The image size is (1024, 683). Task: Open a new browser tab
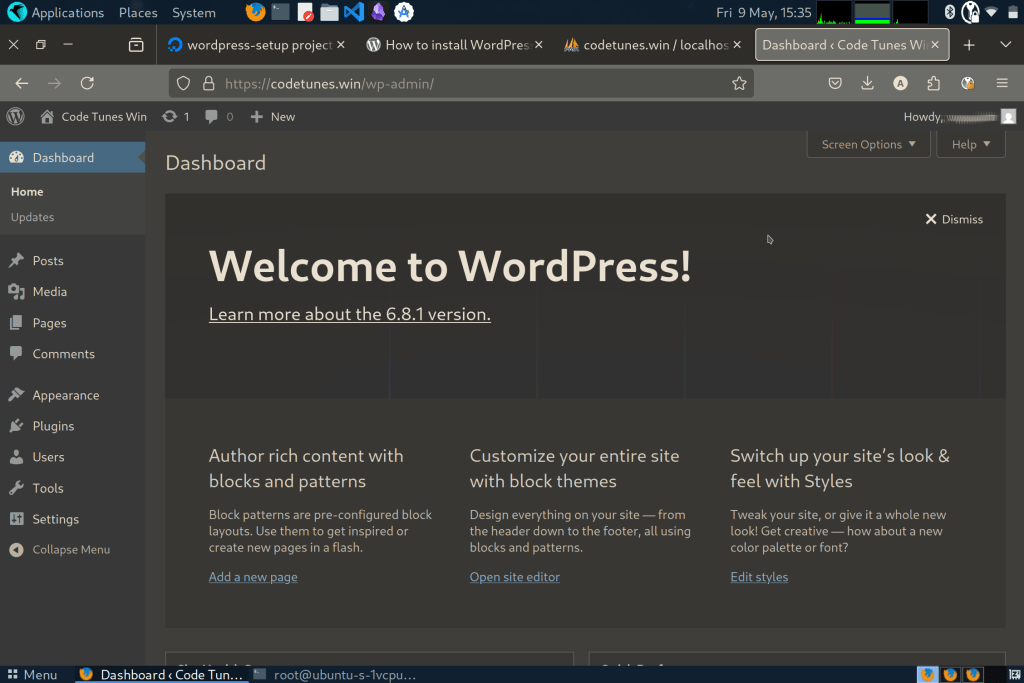pos(969,44)
